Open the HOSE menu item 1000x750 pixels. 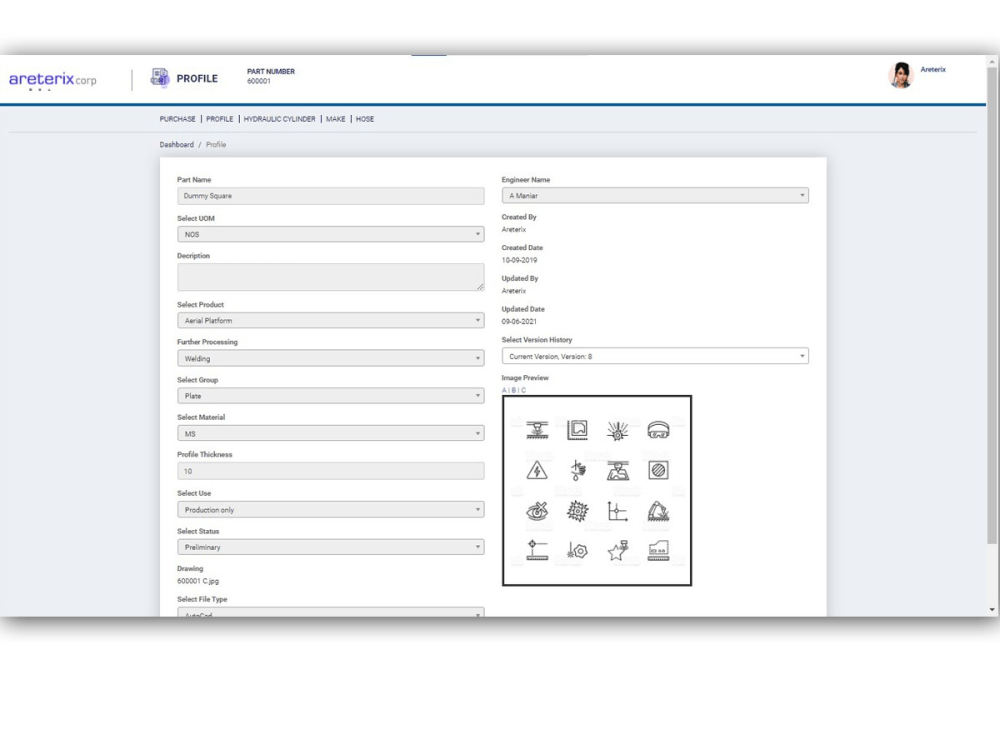tap(365, 119)
